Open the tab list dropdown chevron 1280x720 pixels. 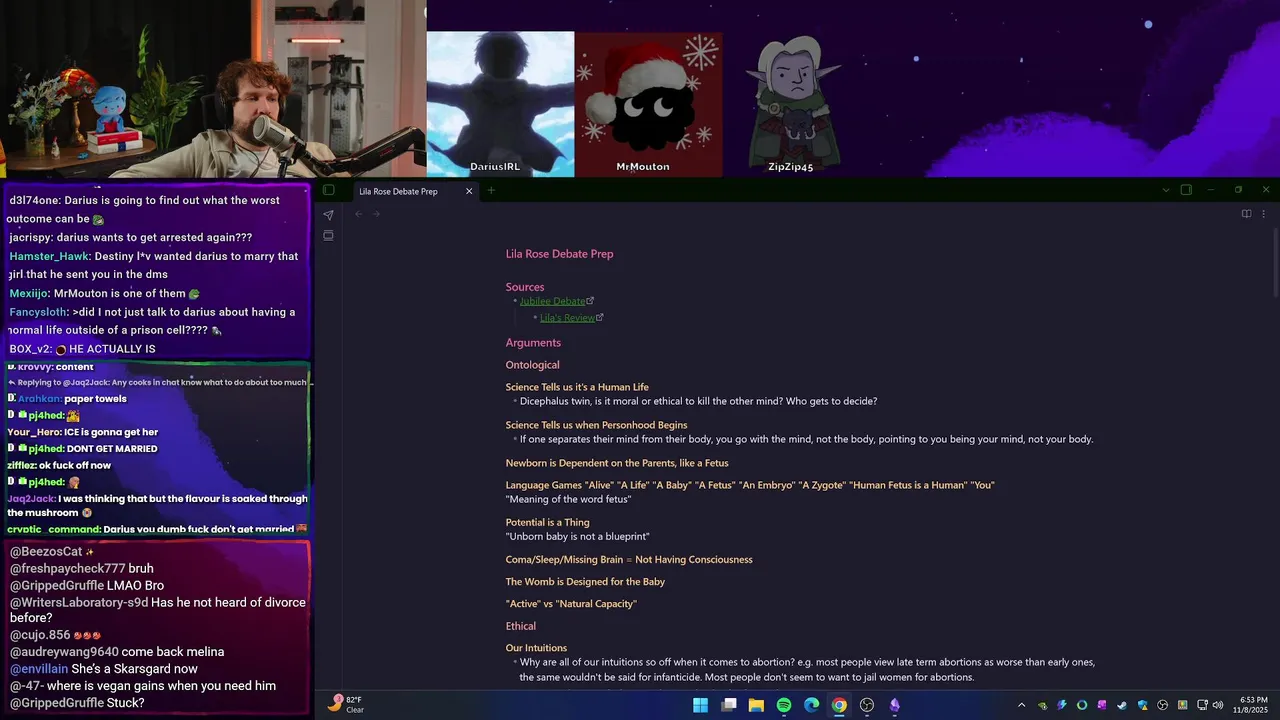coord(1165,190)
